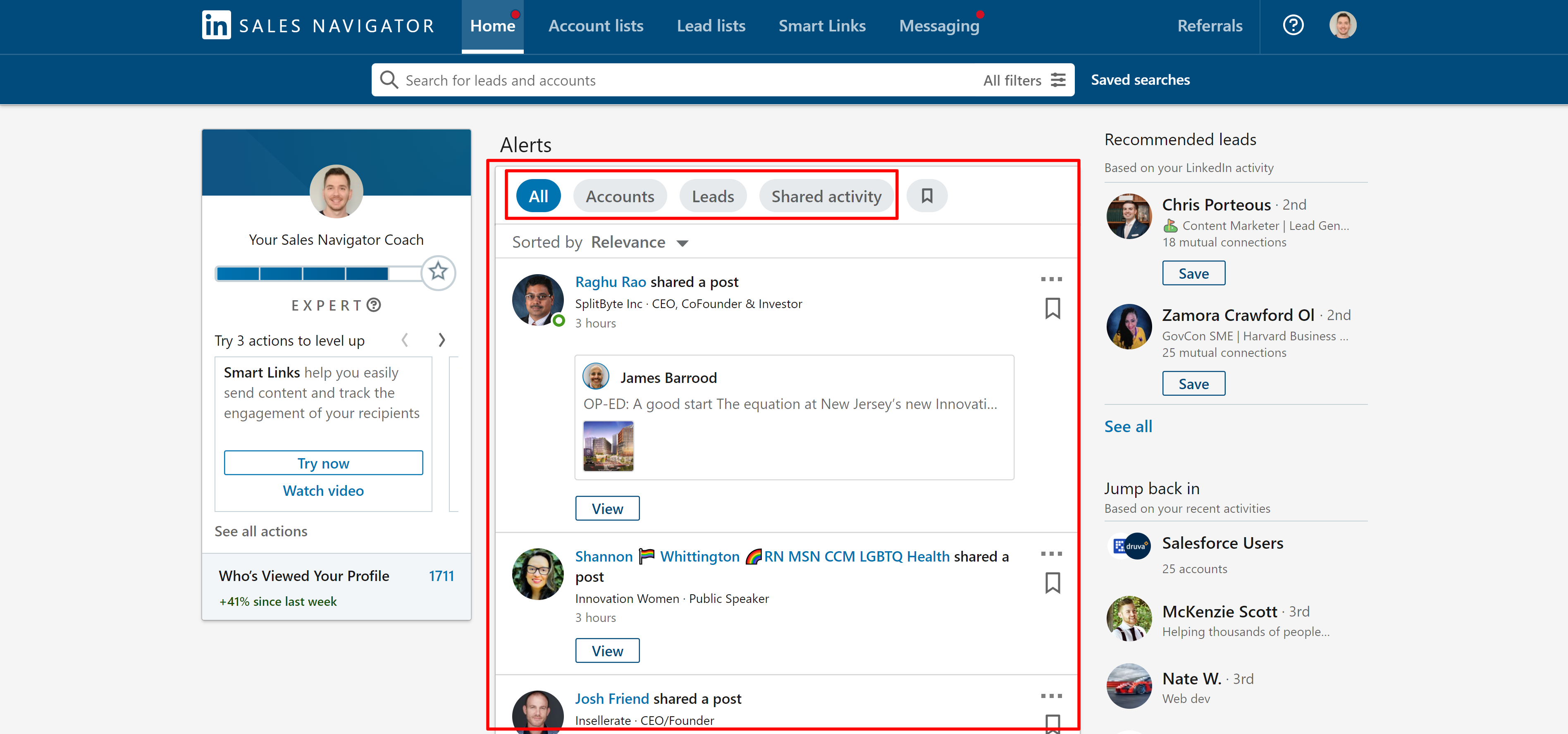Bookmark the Raghu Rao alert

pos(1052,308)
